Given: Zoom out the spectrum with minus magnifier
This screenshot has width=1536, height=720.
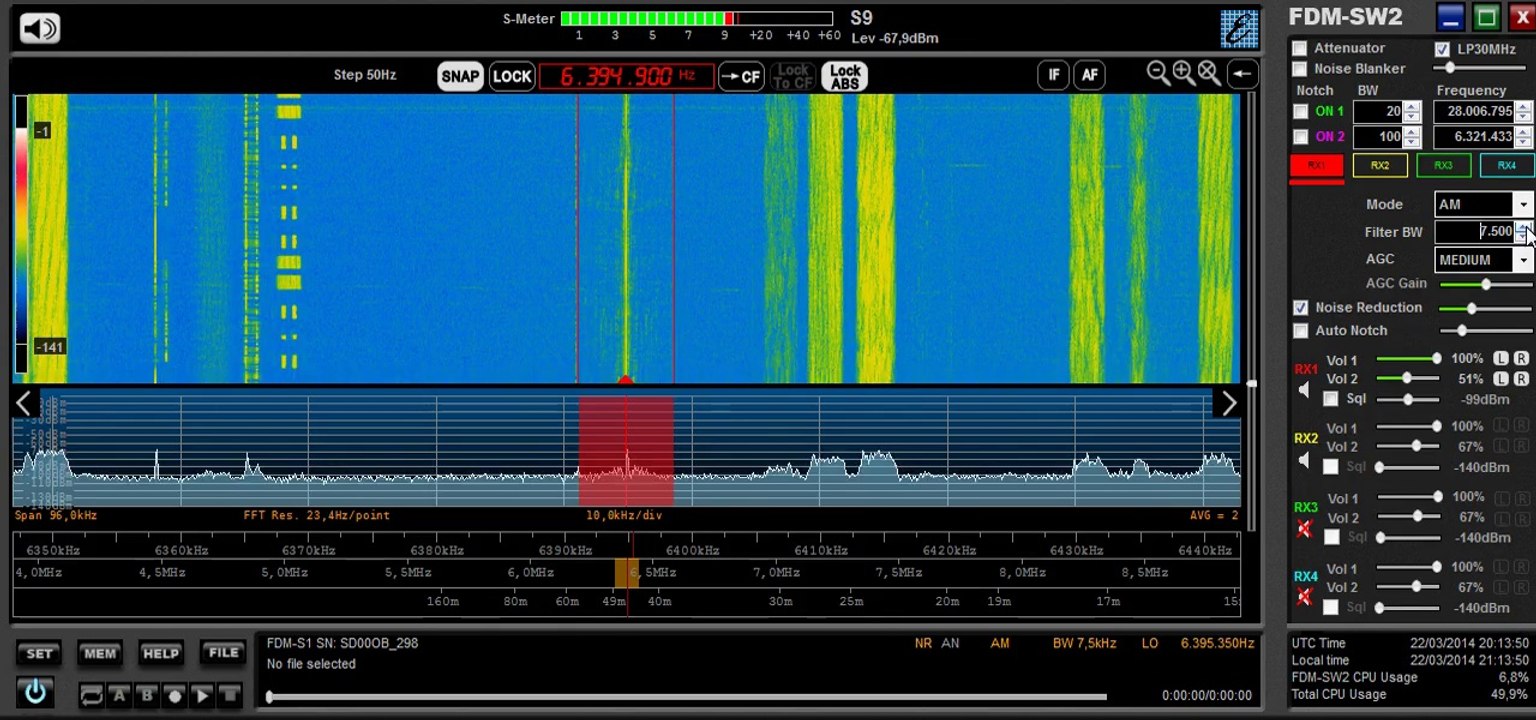Looking at the screenshot, I should click(1158, 73).
